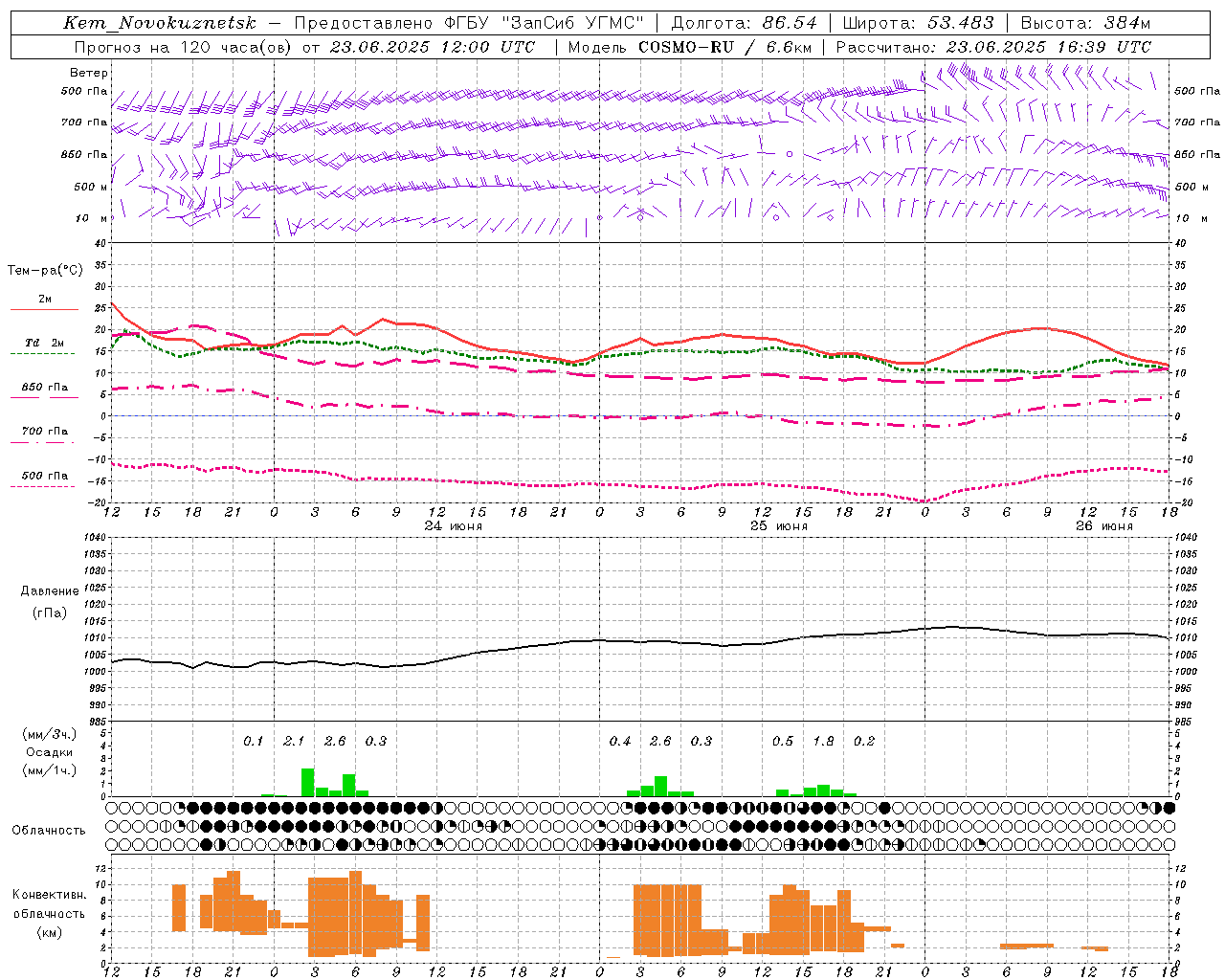Click the 500 м label on right wind axis
The height and width of the screenshot is (980, 1225).
pyautogui.click(x=1191, y=187)
